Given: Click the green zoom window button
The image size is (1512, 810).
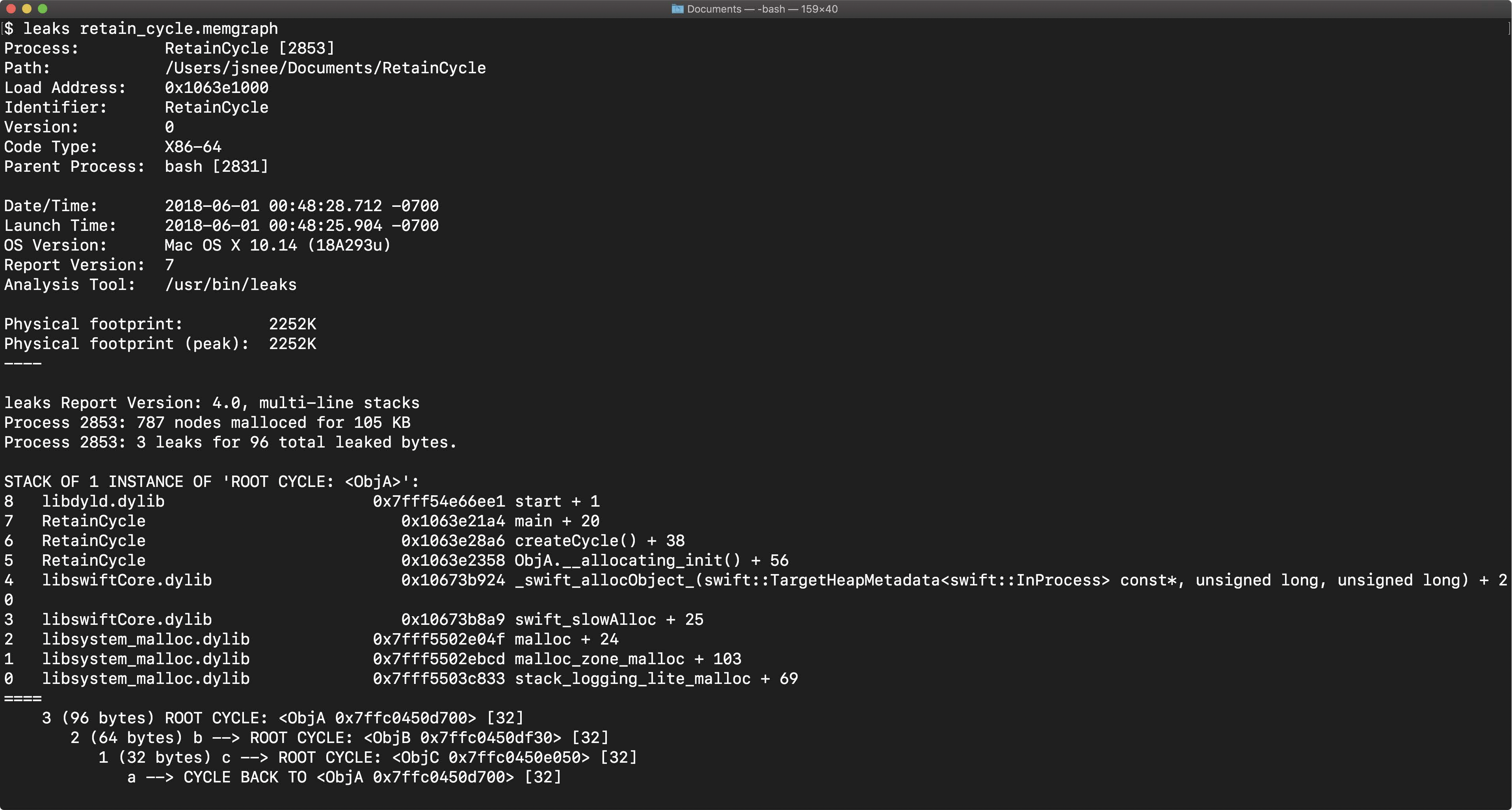Looking at the screenshot, I should coord(42,9).
